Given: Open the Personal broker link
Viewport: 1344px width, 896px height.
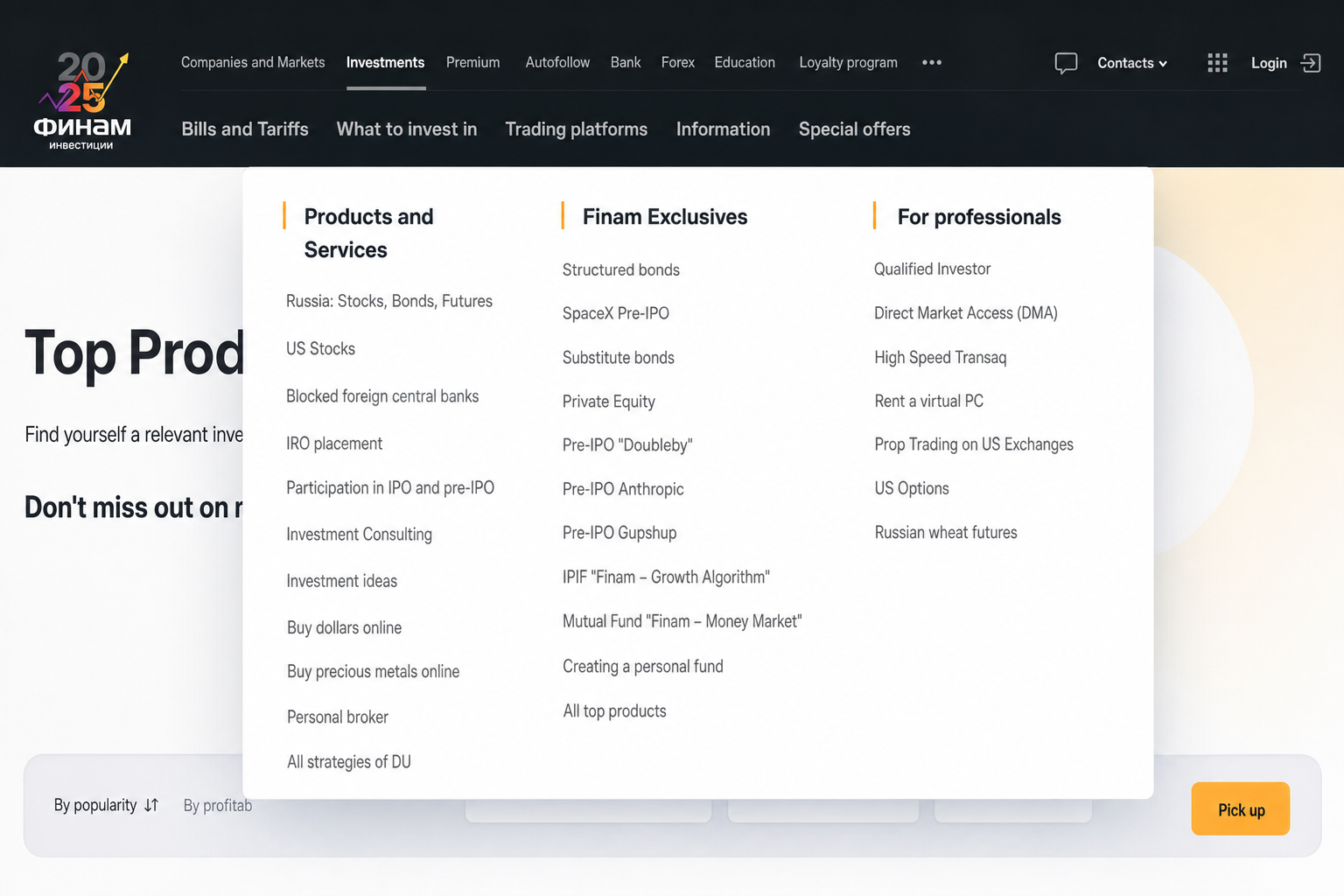Looking at the screenshot, I should [338, 717].
